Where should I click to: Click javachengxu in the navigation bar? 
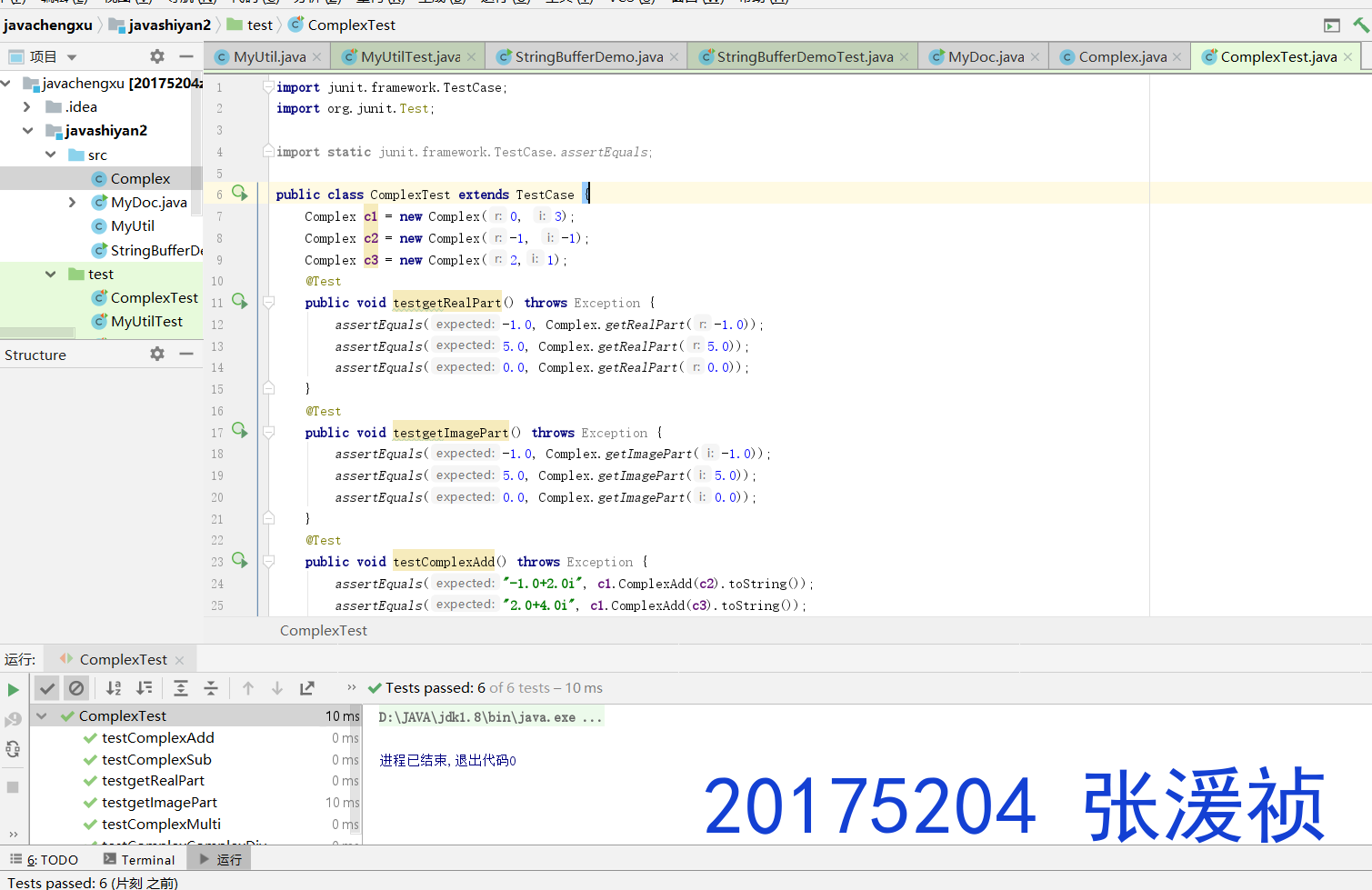47,25
